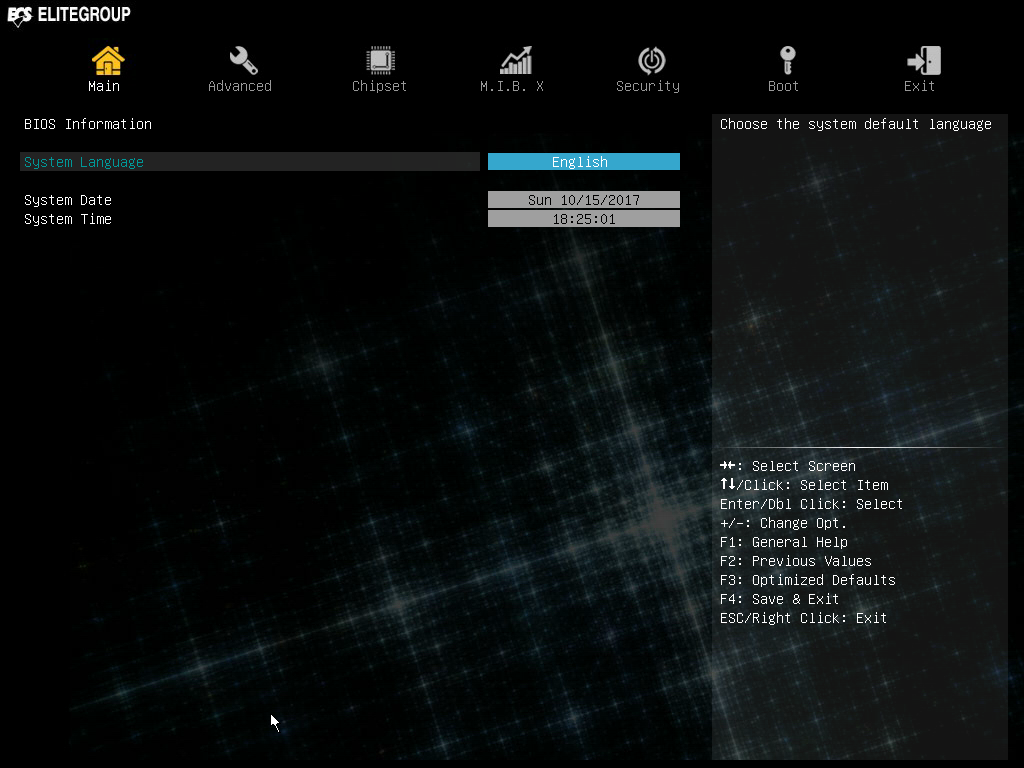Edit the System Date field
The height and width of the screenshot is (768, 1024).
pyautogui.click(x=584, y=200)
